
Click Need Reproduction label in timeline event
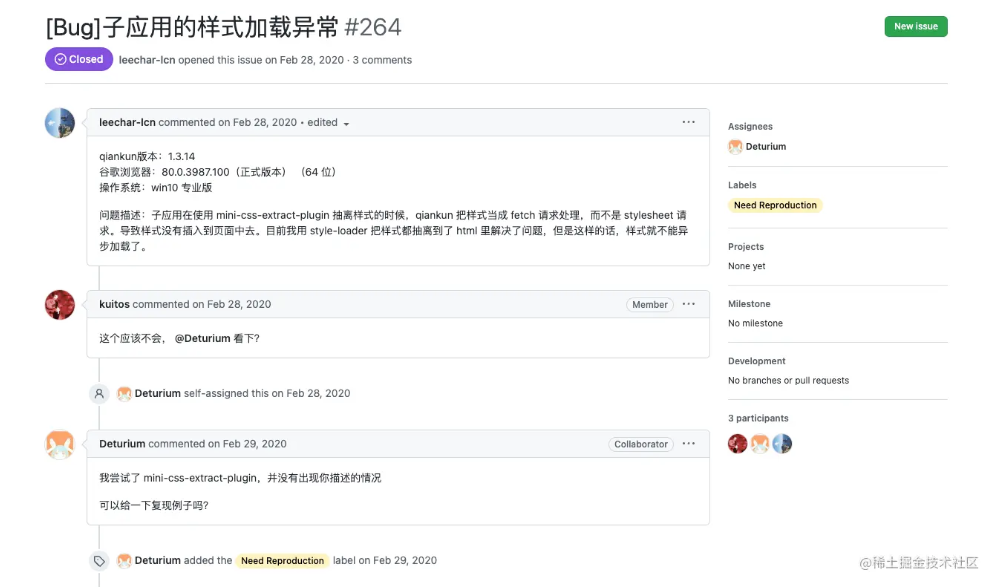coord(282,560)
